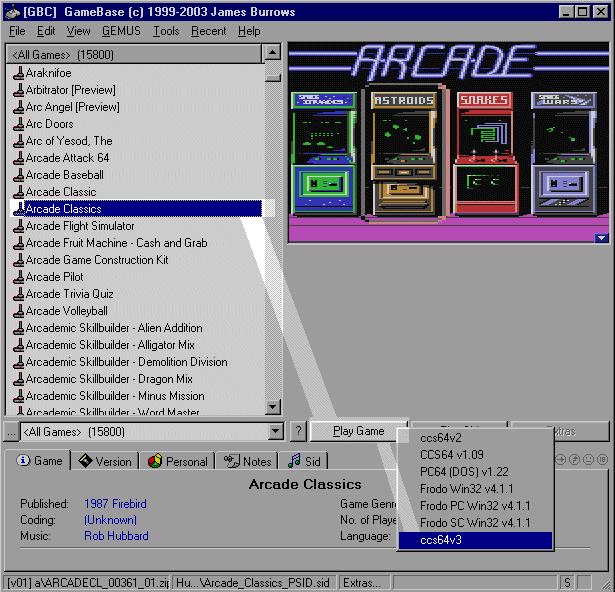Viewport: 615px width, 592px height.
Task: Open the screenshot corner dropdown arrow
Action: pyautogui.click(x=601, y=238)
